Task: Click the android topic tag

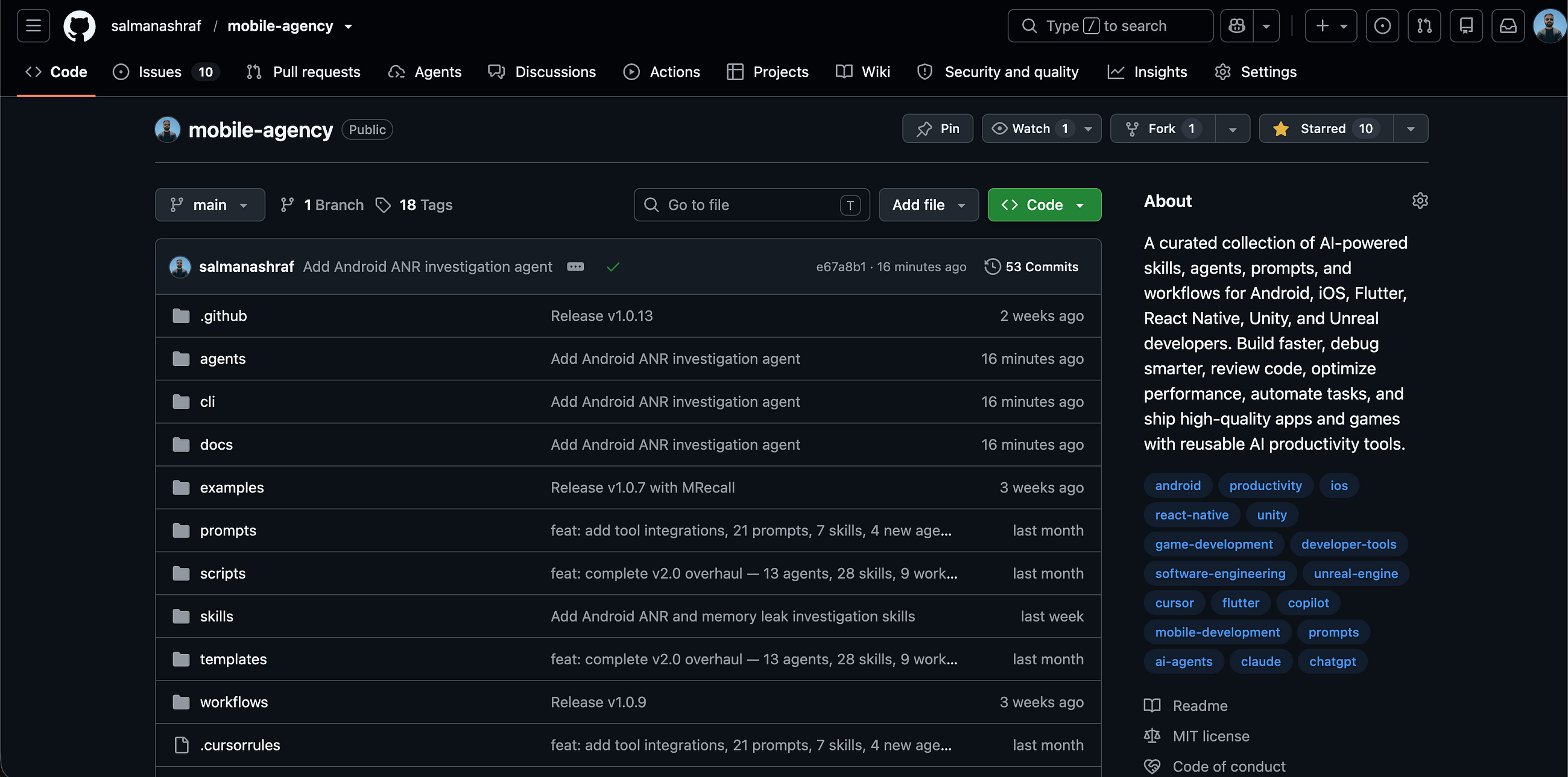Action: click(x=1178, y=485)
